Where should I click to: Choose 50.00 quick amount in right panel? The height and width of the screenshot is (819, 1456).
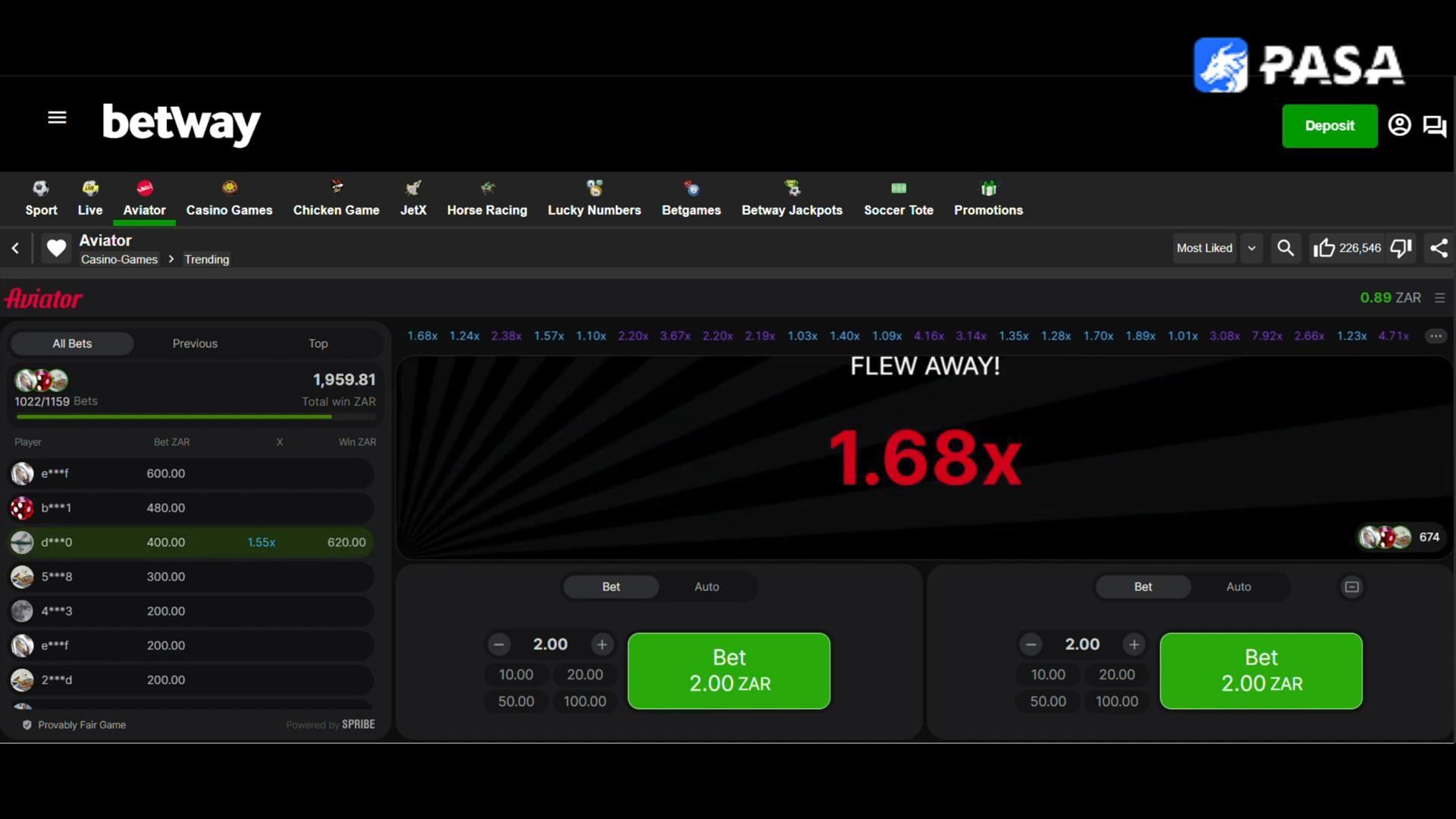[x=1048, y=701]
